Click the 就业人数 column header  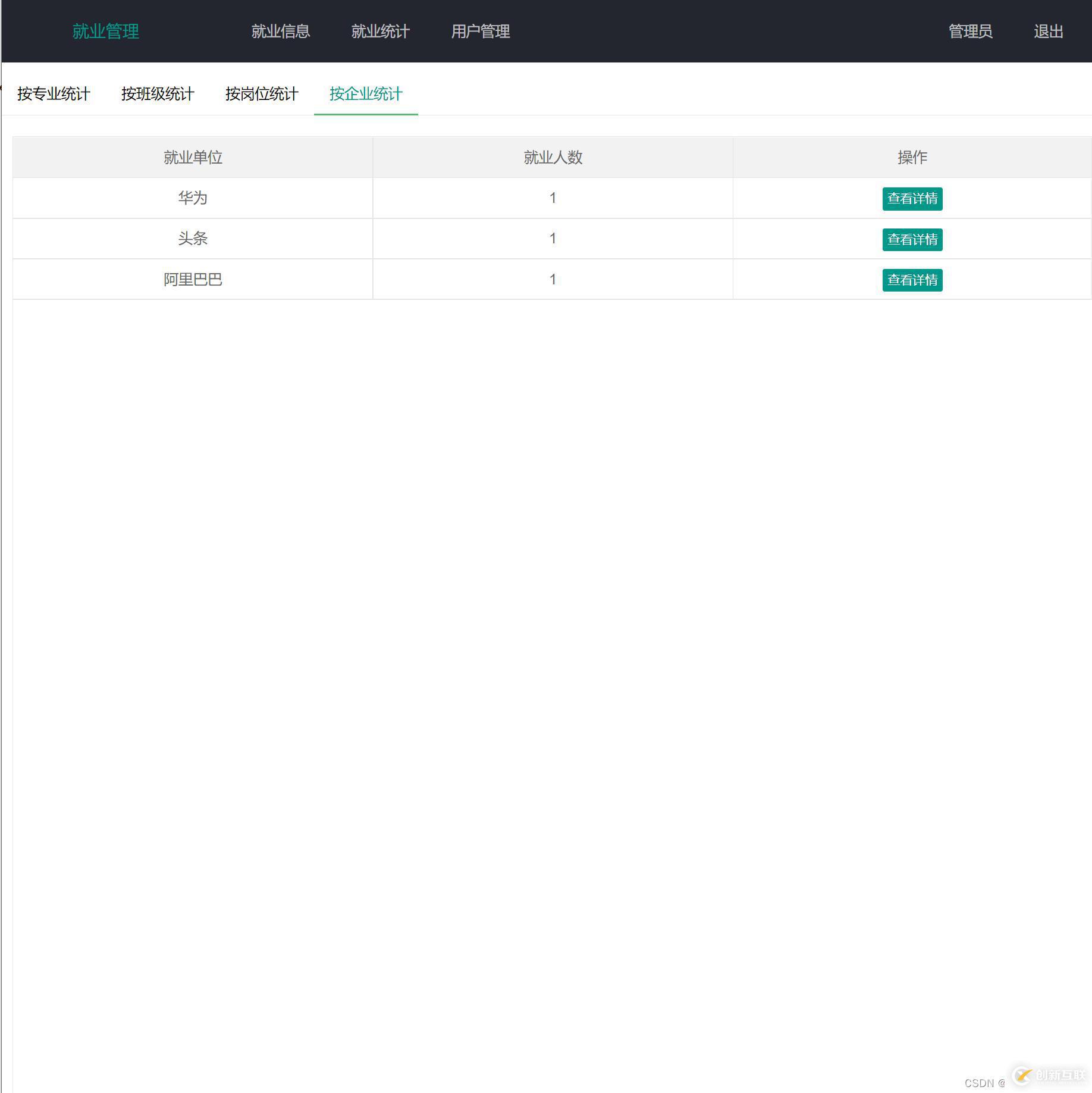[x=553, y=158]
